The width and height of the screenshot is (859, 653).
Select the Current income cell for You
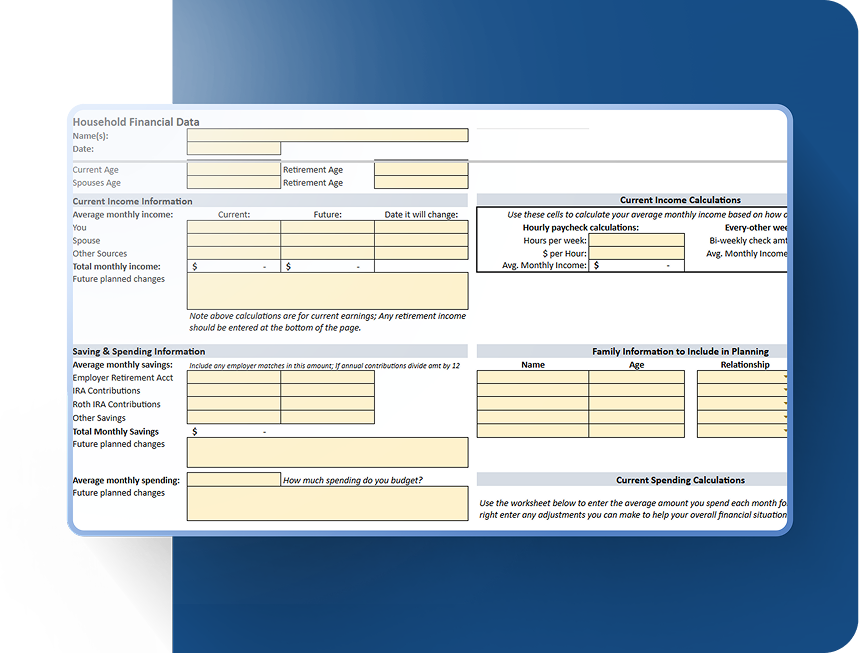point(233,228)
